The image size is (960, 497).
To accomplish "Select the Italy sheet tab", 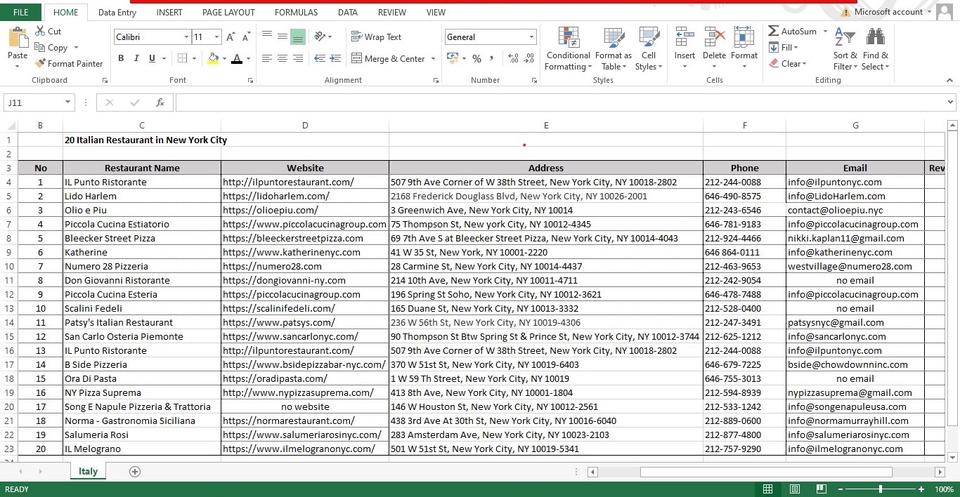I will (88, 471).
